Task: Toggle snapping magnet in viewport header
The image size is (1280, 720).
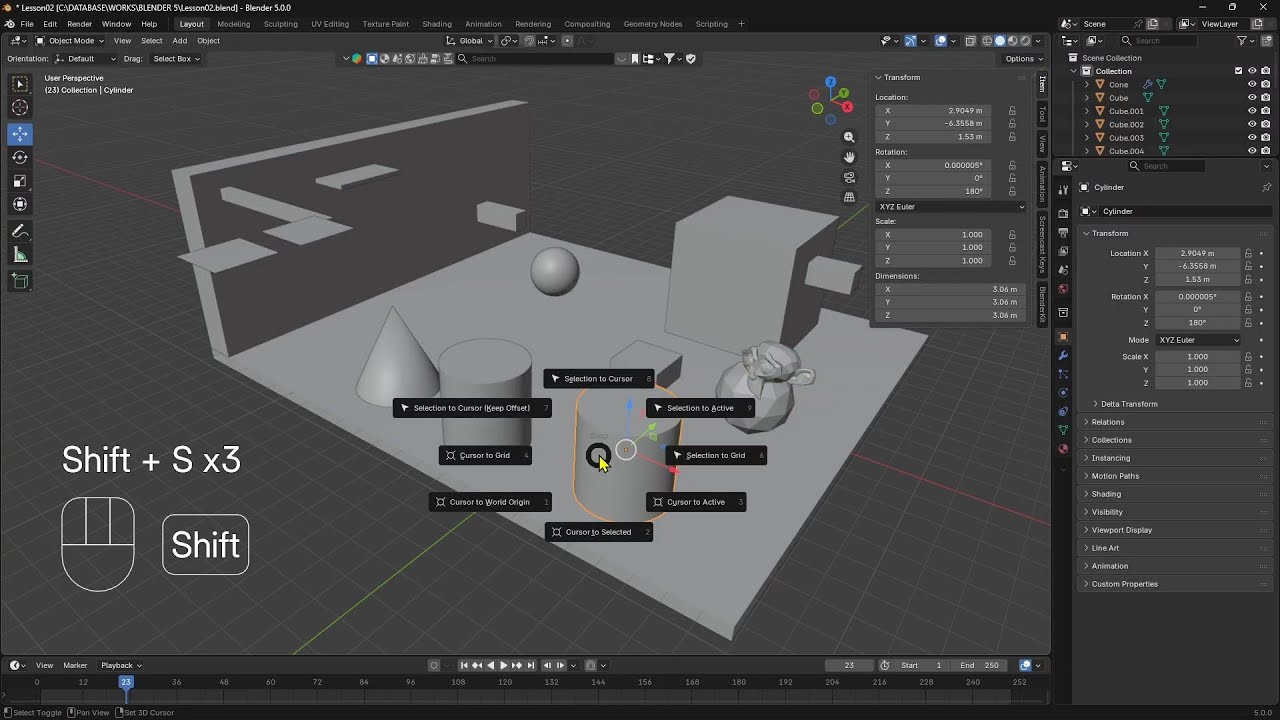Action: (529, 41)
